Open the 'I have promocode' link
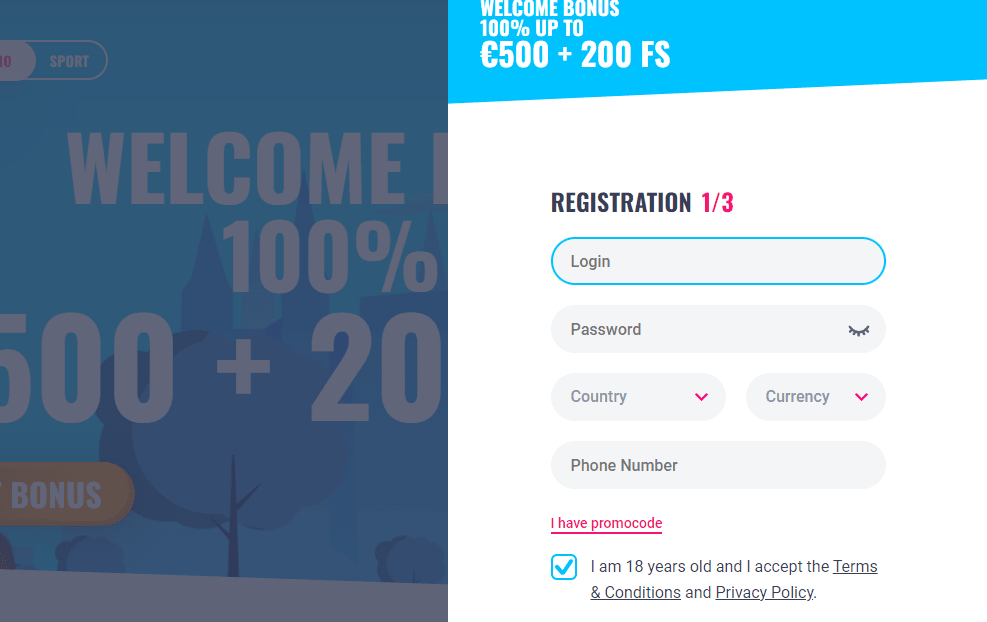The height and width of the screenshot is (622, 987). point(606,523)
